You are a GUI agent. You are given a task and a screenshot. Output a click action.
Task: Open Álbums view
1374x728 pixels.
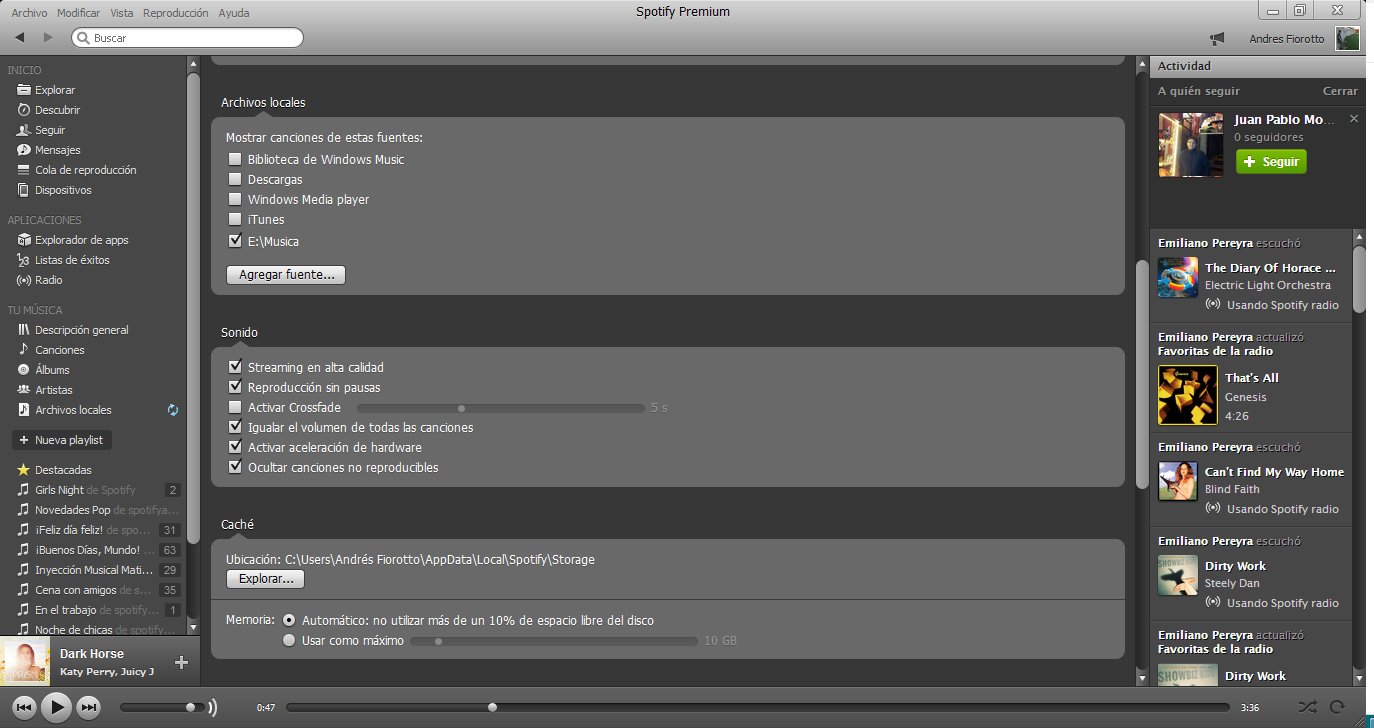pos(52,370)
